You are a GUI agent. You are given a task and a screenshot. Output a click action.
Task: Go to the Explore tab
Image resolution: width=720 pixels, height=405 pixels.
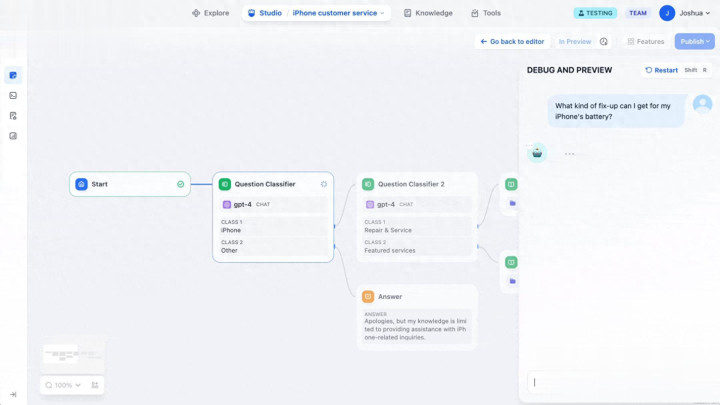tap(210, 13)
